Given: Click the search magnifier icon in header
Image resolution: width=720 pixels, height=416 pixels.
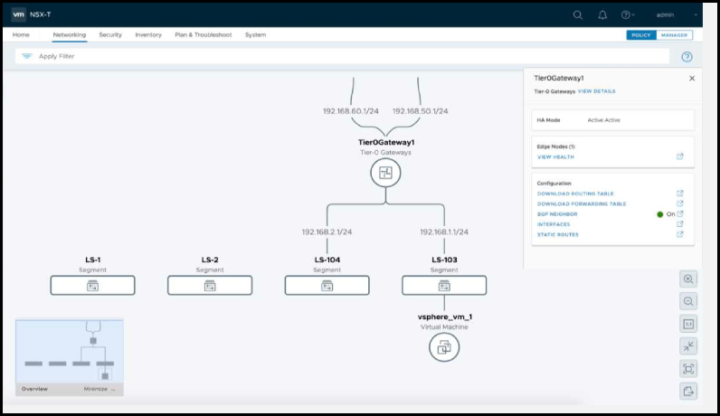Looking at the screenshot, I should (578, 15).
